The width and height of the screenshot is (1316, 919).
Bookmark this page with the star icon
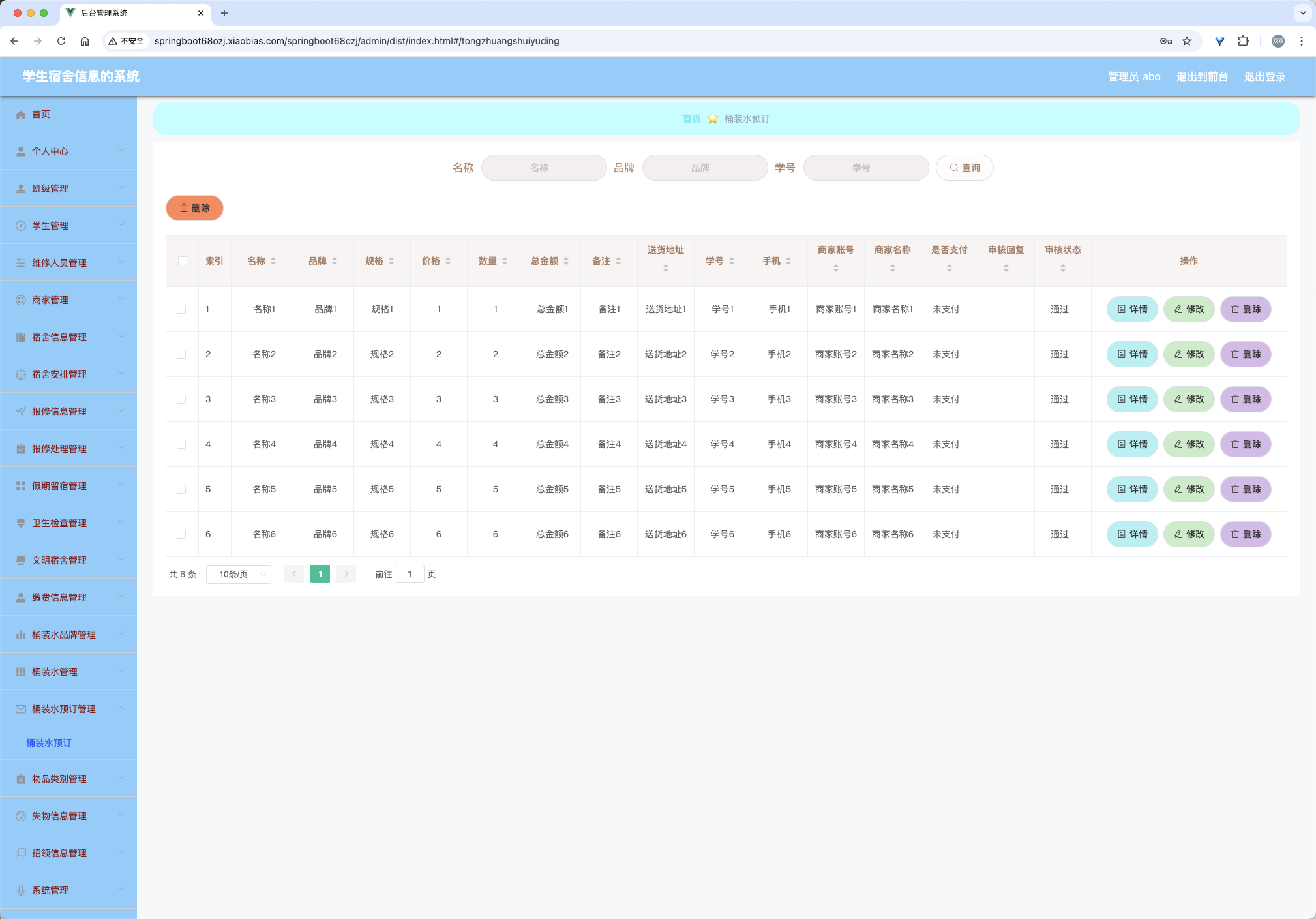tap(1187, 41)
